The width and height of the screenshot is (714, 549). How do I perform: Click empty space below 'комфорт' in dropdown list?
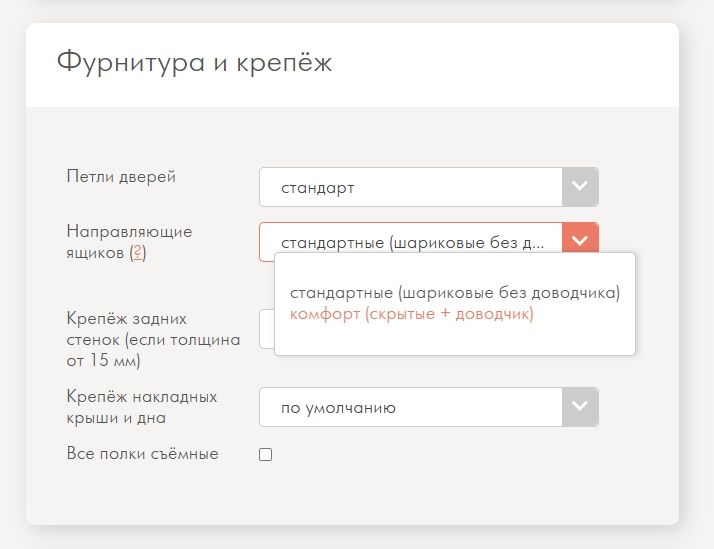(x=455, y=339)
